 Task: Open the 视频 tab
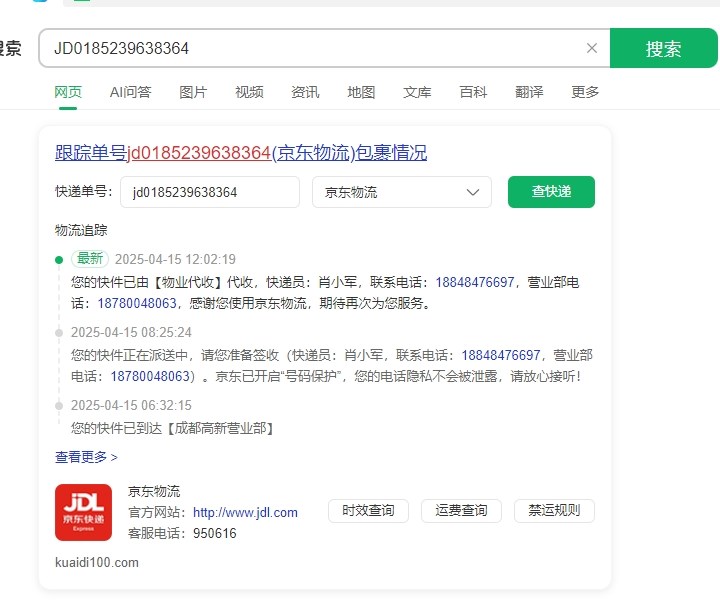point(249,92)
